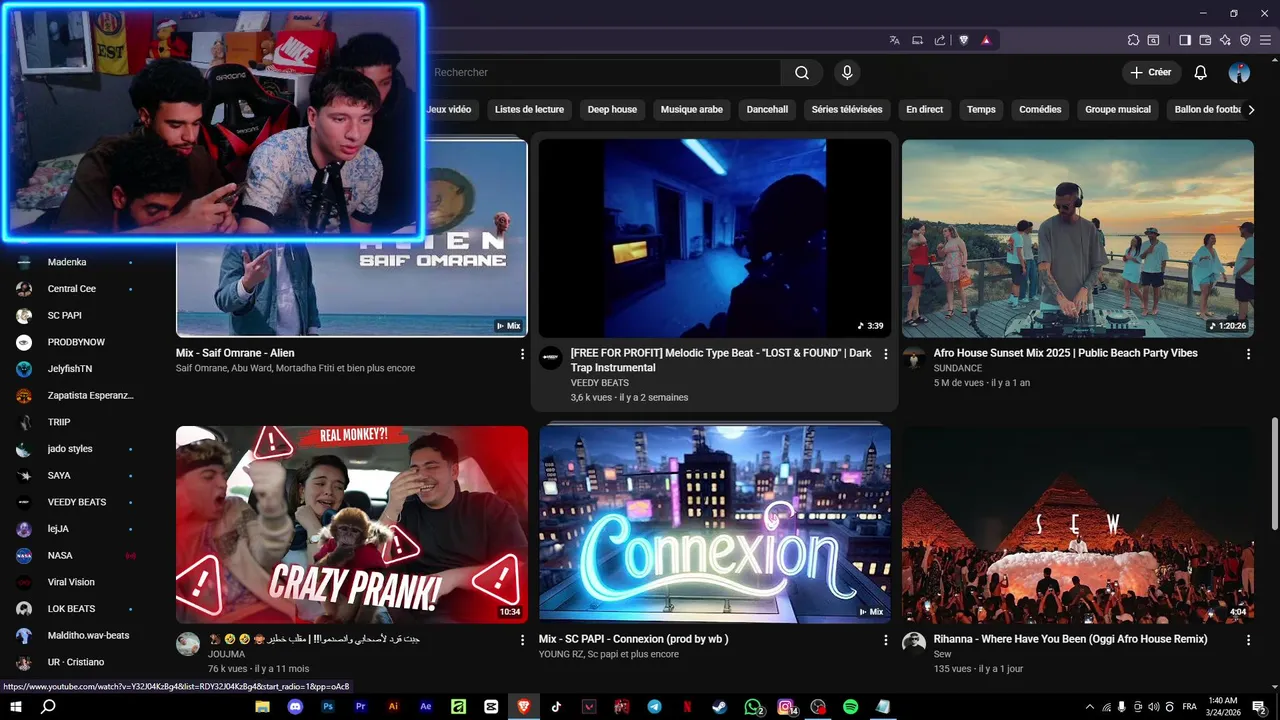Select the Temps filter chip
Screen dimensions: 1280x720
point(981,109)
